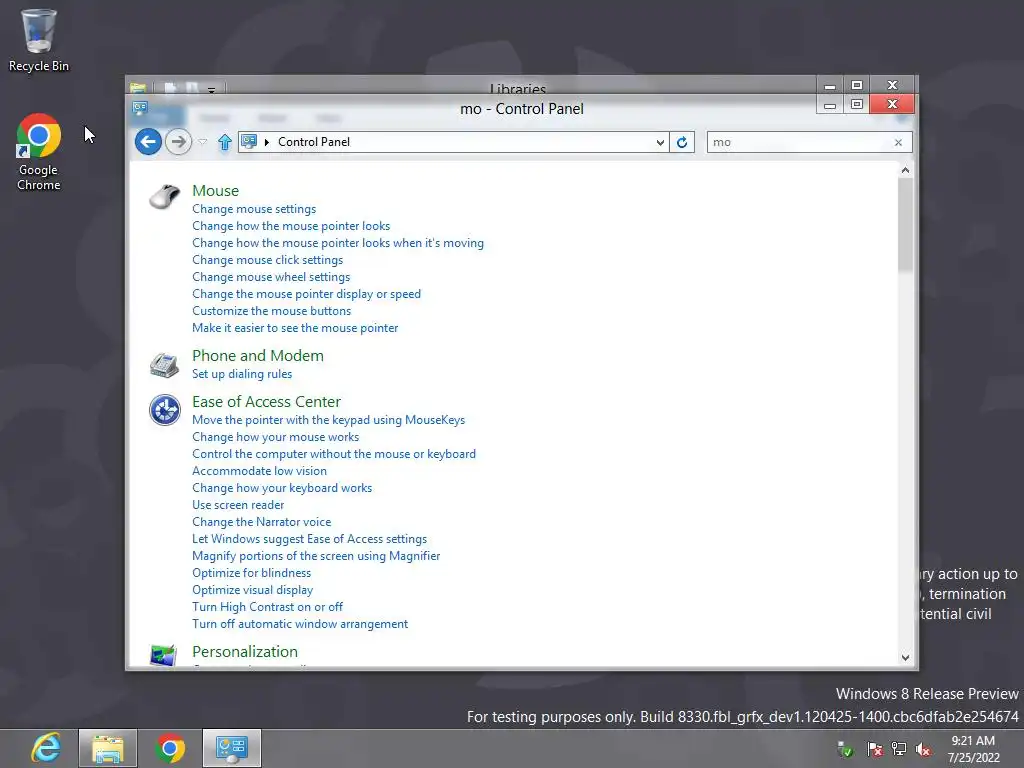Open Move the pointer with the keypad using MouseKeys
Image resolution: width=1024 pixels, height=768 pixels.
coord(328,420)
